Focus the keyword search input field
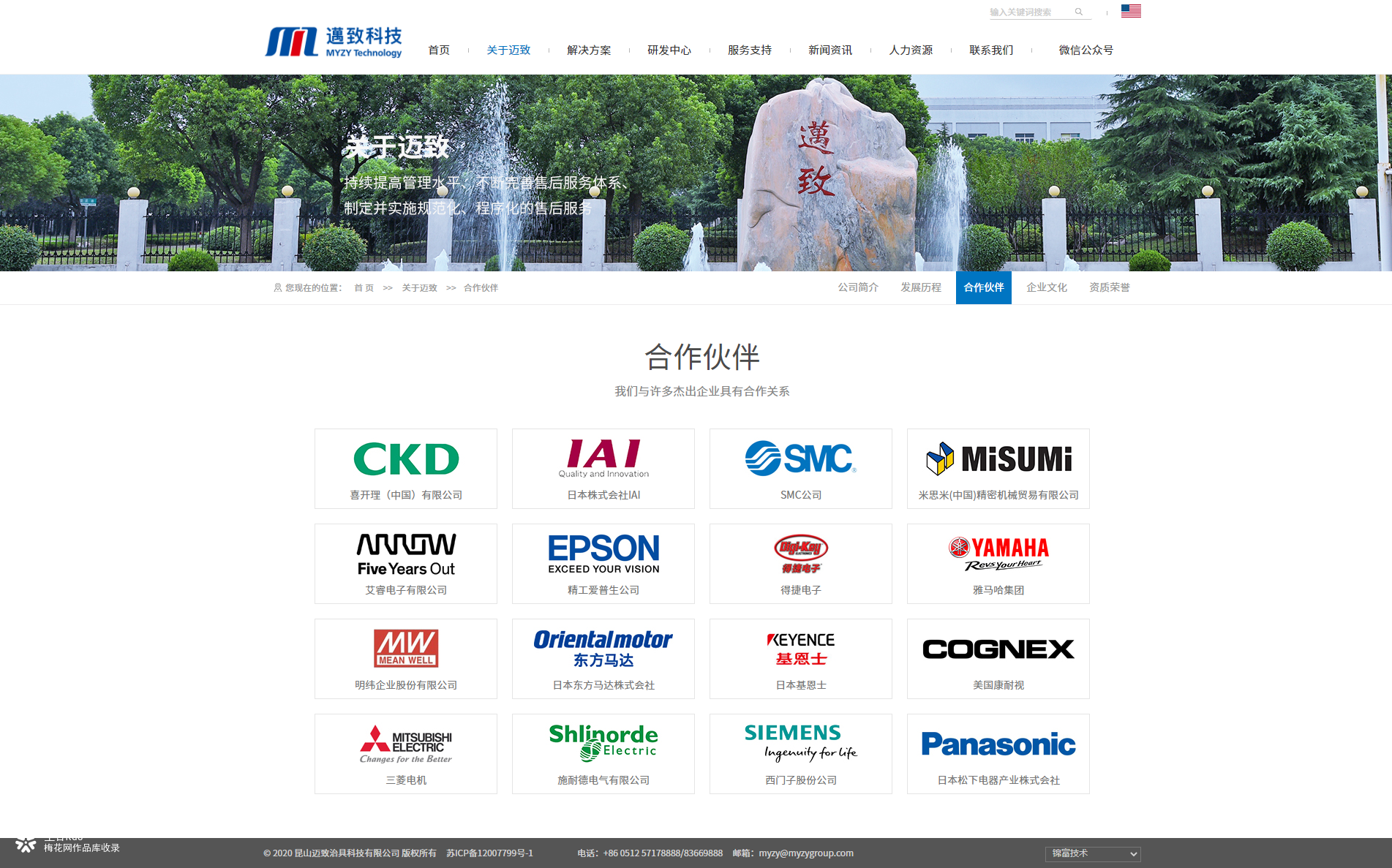The image size is (1392, 868). pos(1030,12)
